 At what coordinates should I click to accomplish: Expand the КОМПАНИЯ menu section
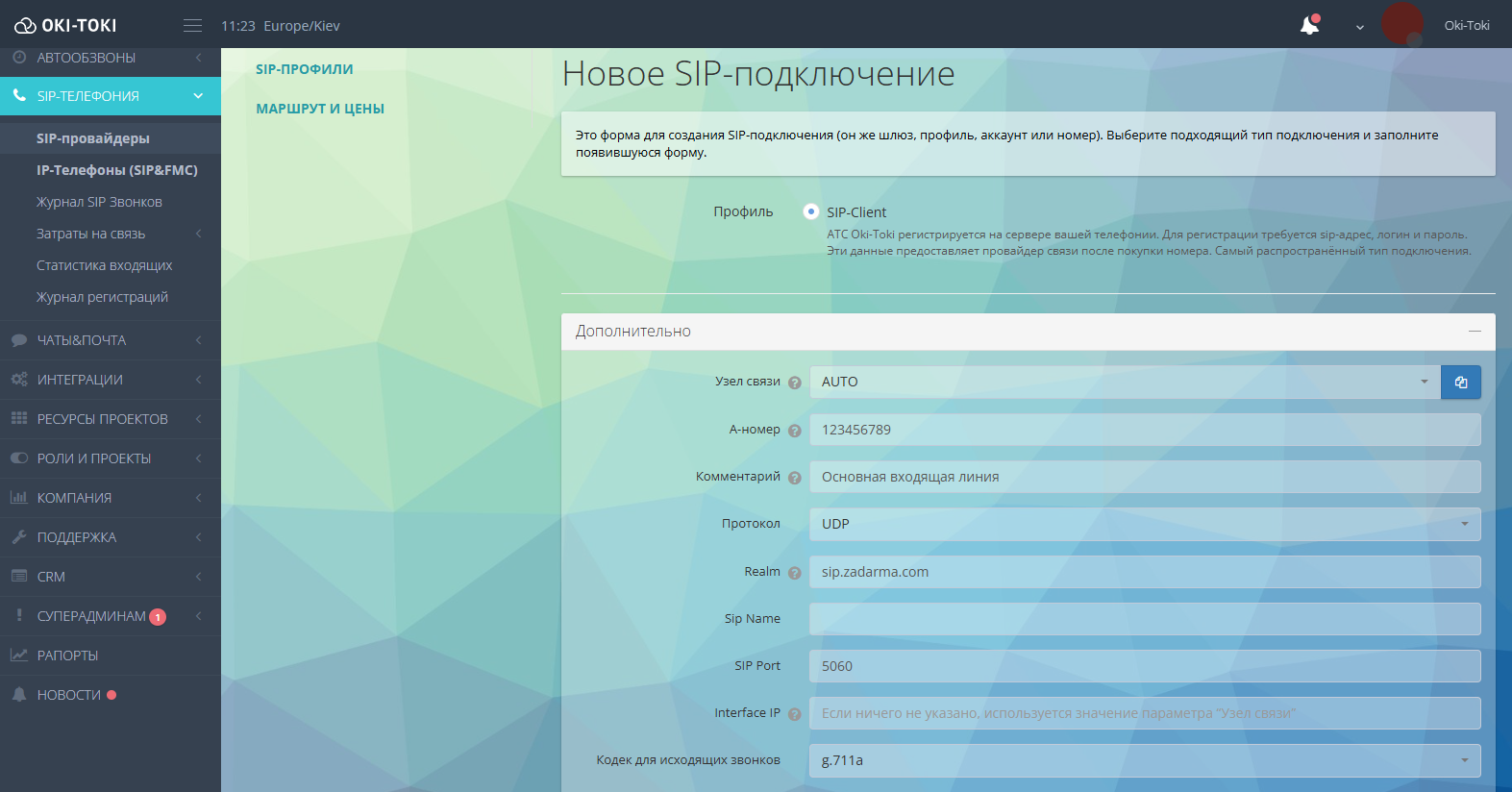199,498
